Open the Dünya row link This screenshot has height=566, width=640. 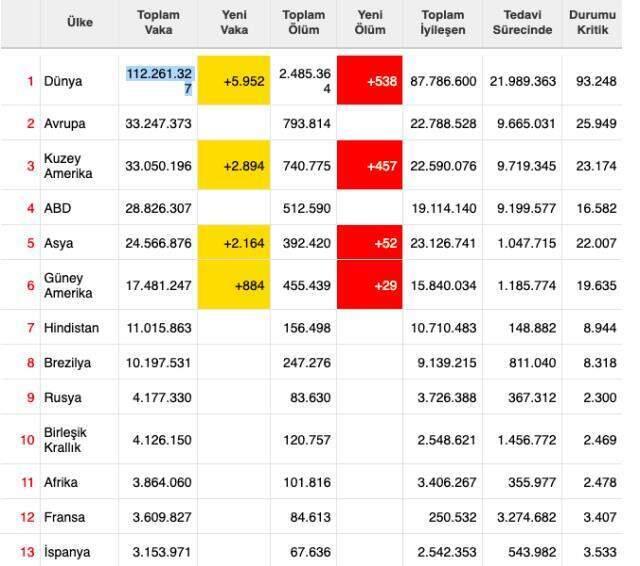coord(63,81)
